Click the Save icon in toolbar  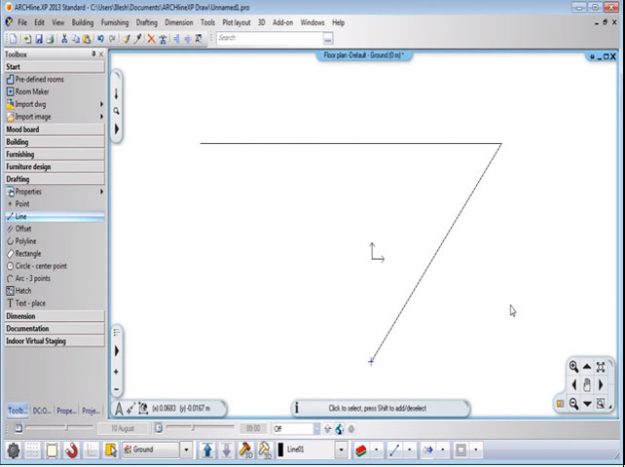[37, 38]
